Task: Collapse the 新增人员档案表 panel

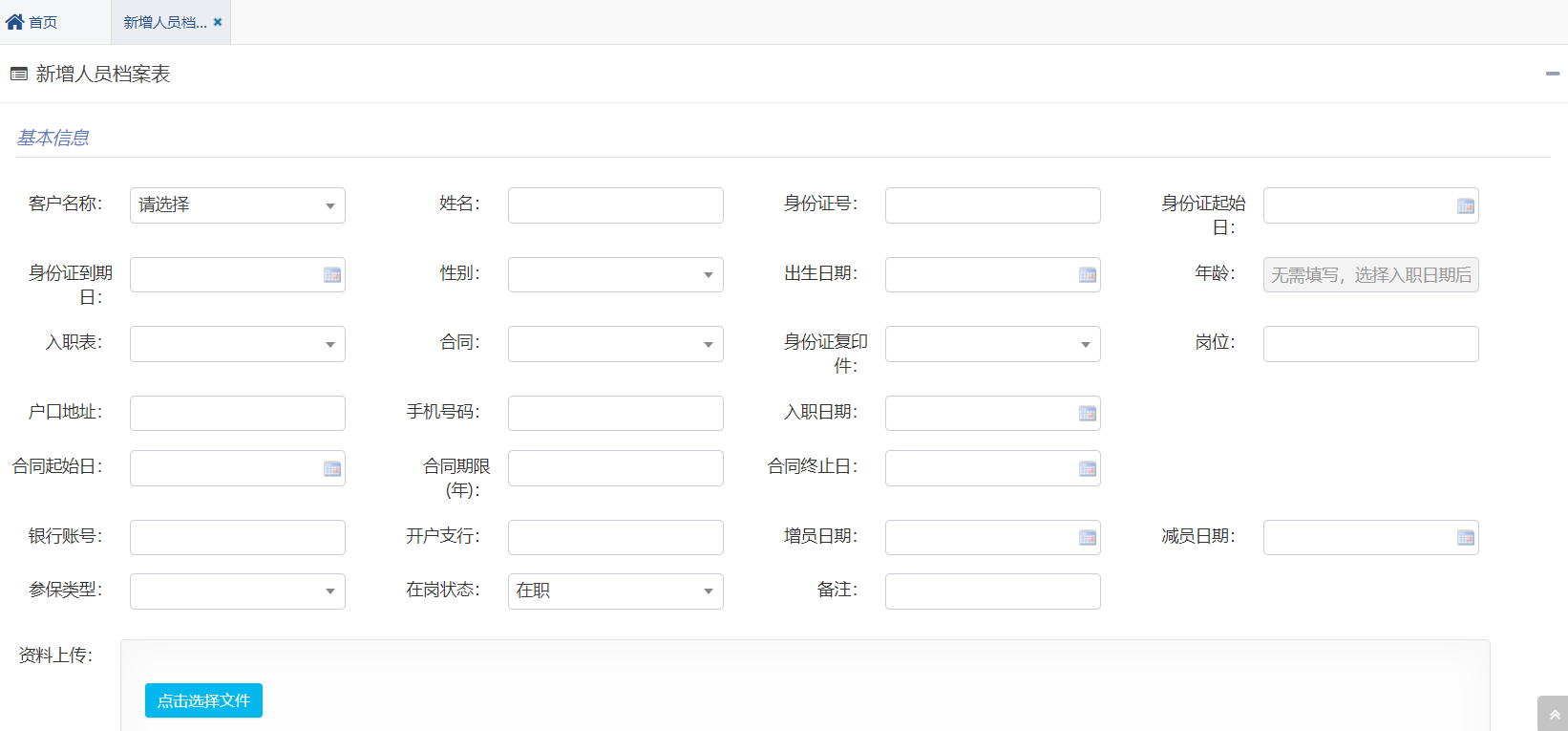Action: pos(1552,74)
